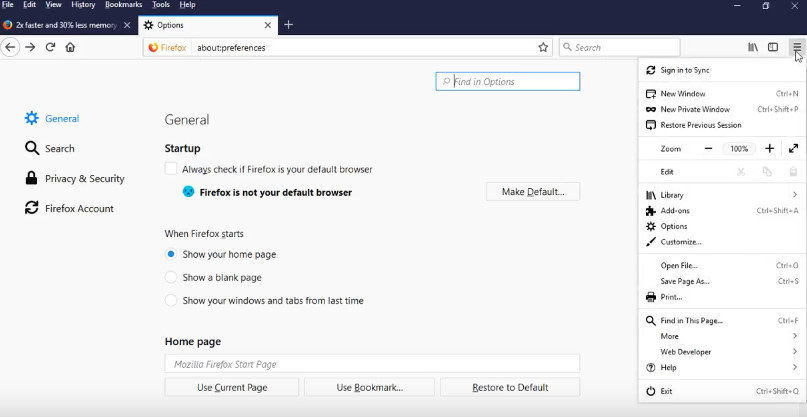Click the Back navigation arrow
The image size is (807, 417).
click(x=10, y=47)
